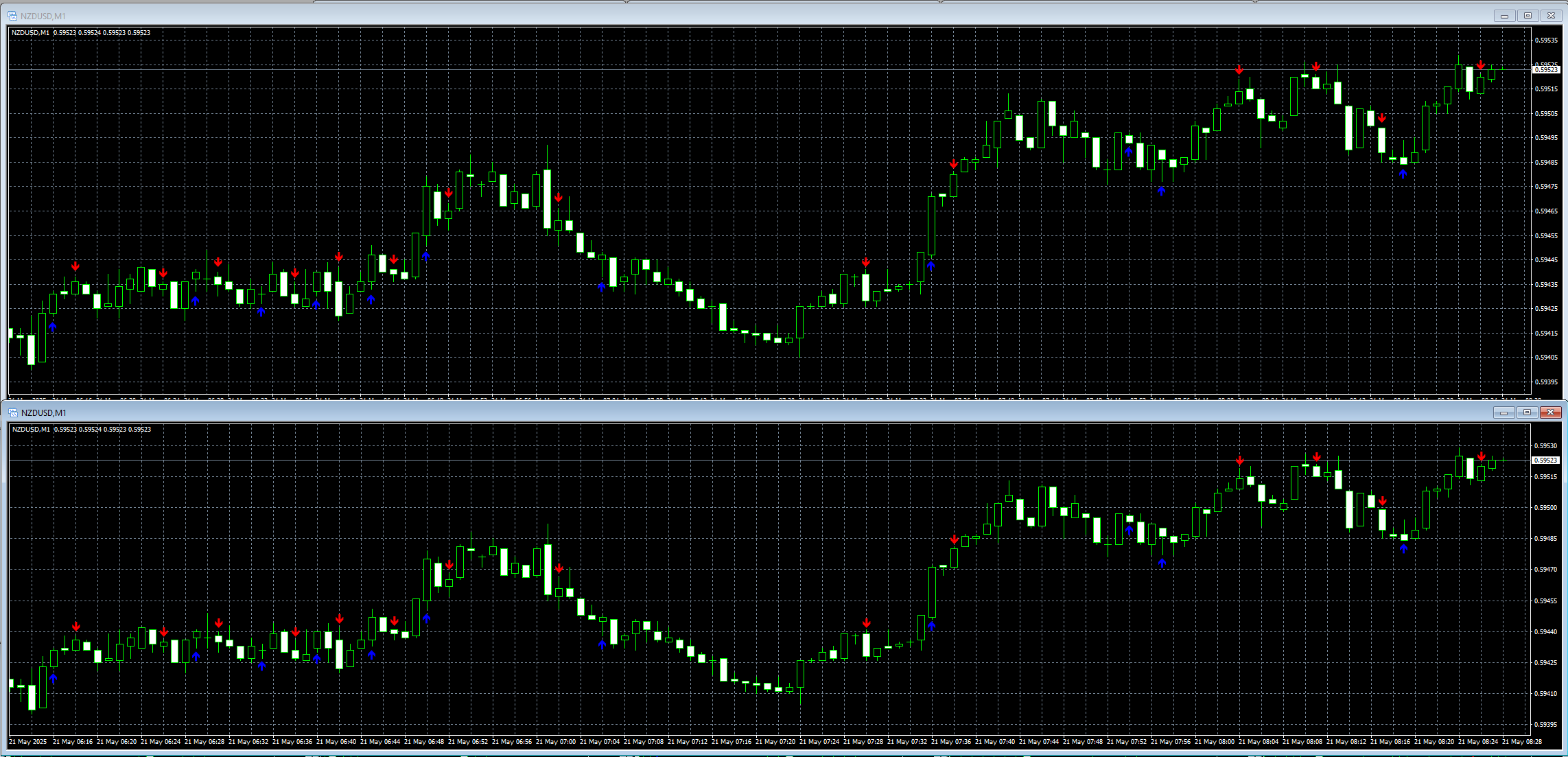Click the 21 May 08:28 time axis label

[x=1522, y=742]
